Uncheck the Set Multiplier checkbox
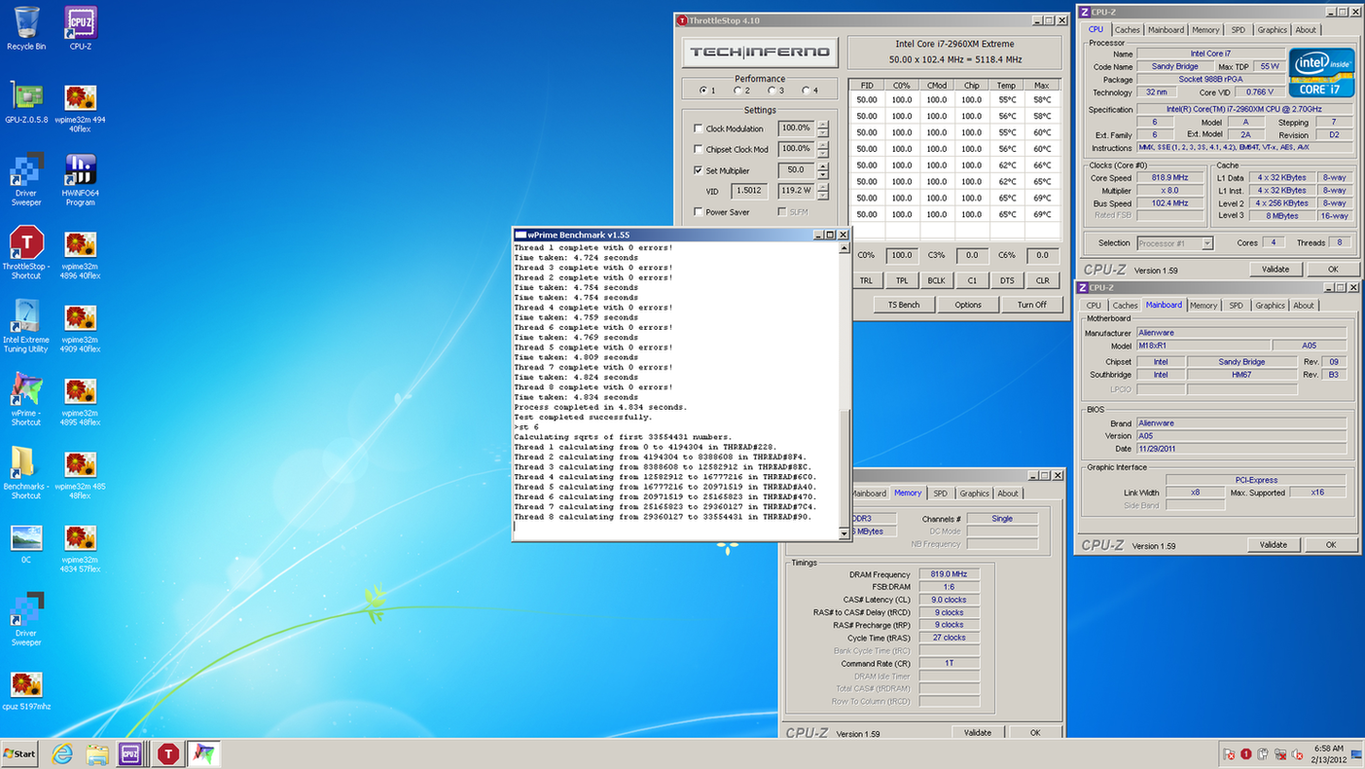 (698, 170)
